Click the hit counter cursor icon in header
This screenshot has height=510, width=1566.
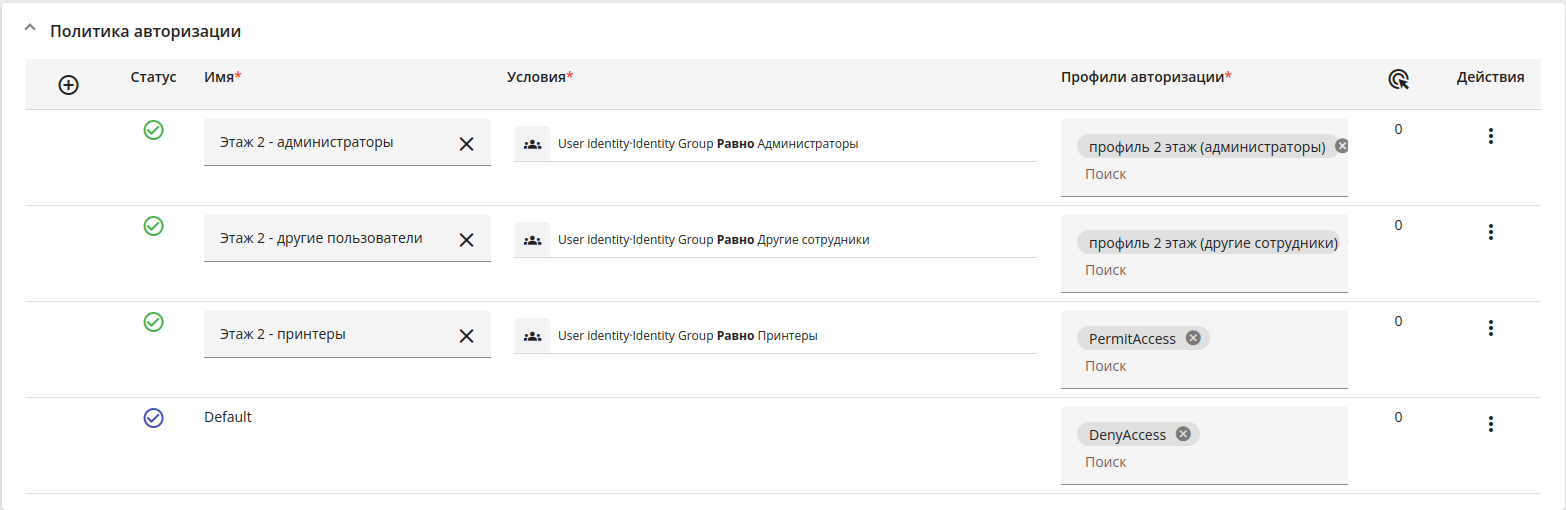pyautogui.click(x=1398, y=80)
